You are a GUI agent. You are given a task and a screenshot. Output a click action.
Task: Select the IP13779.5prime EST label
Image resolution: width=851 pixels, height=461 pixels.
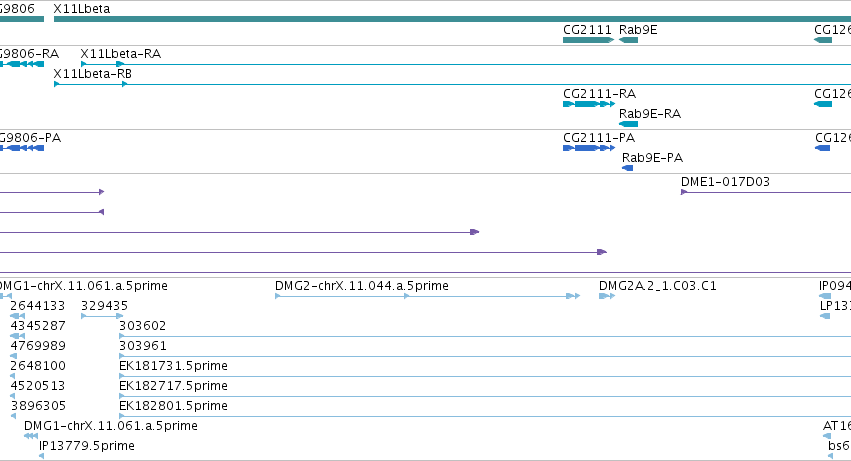[x=86, y=446]
